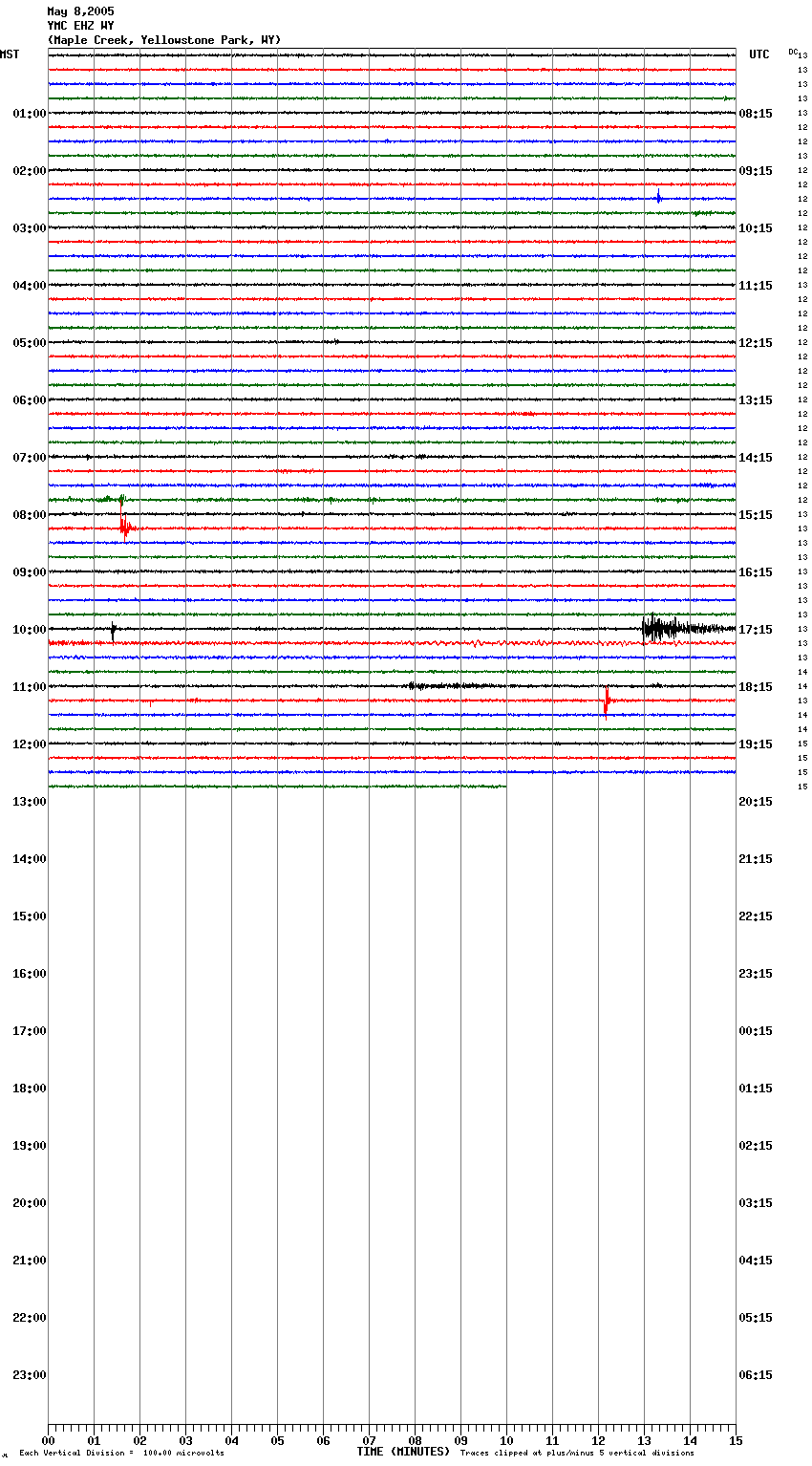
Task: Click the '09:15' UTC hour label
Action: tap(756, 171)
